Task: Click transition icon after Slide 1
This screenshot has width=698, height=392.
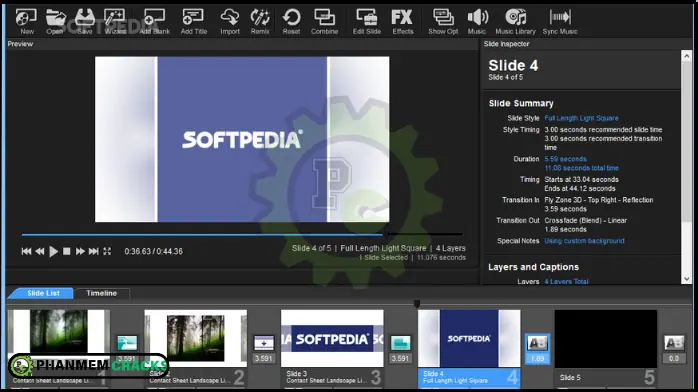Action: (x=127, y=343)
